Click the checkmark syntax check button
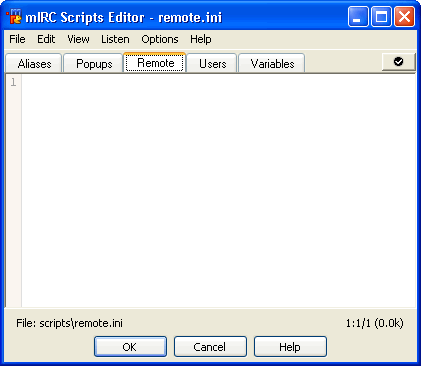 point(399,62)
